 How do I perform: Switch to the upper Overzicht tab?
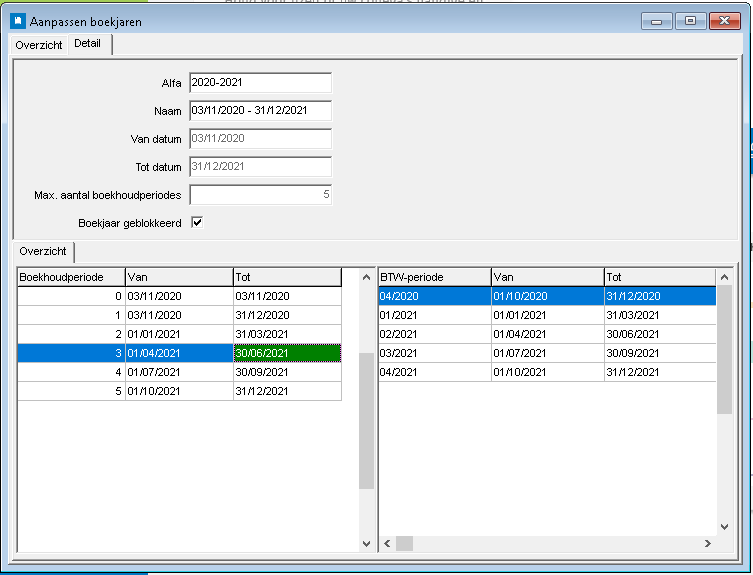point(40,45)
